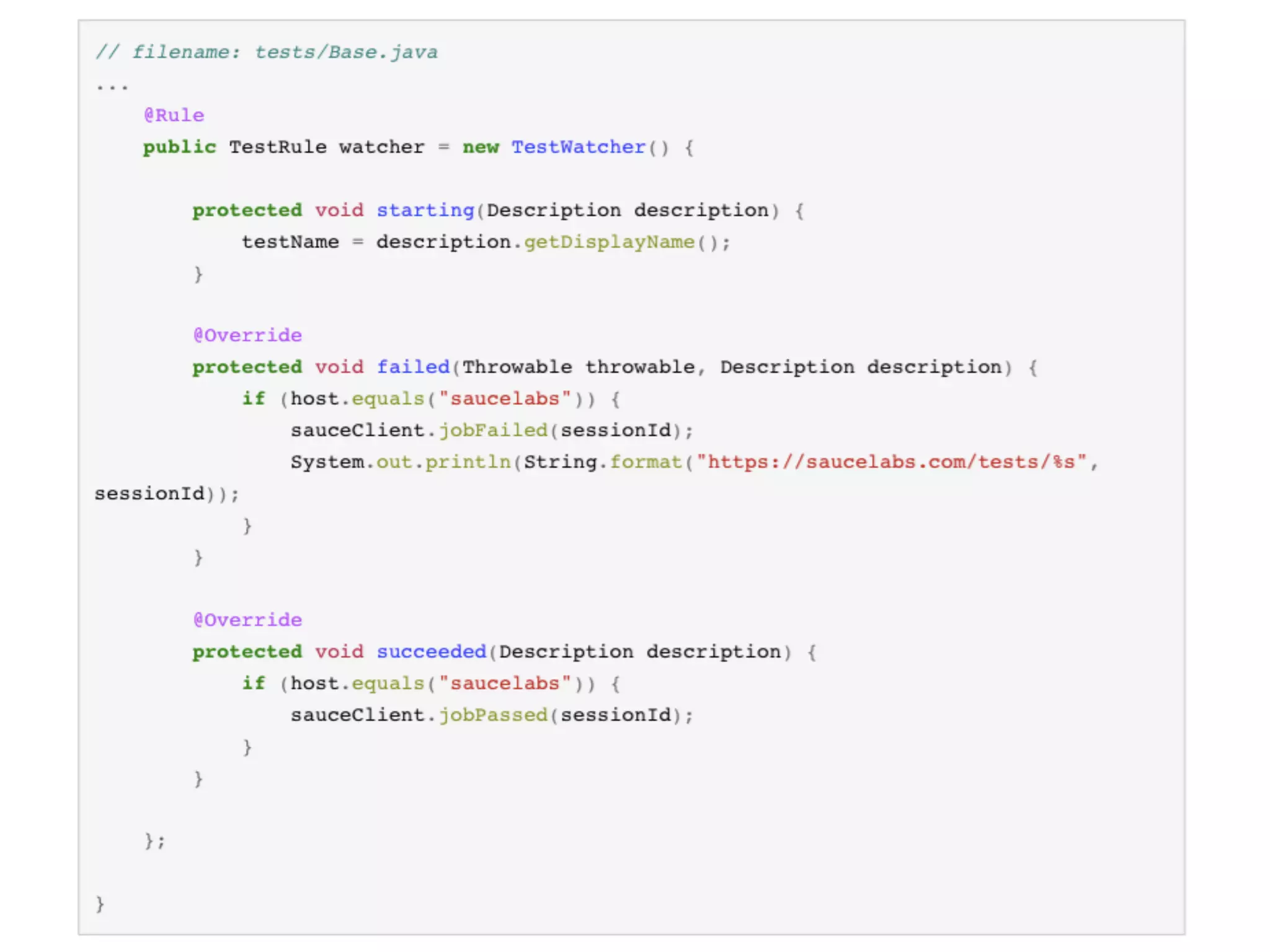This screenshot has width=1270, height=952.
Task: Click the wrapped 'sessionId));' line
Action: [x=166, y=494]
